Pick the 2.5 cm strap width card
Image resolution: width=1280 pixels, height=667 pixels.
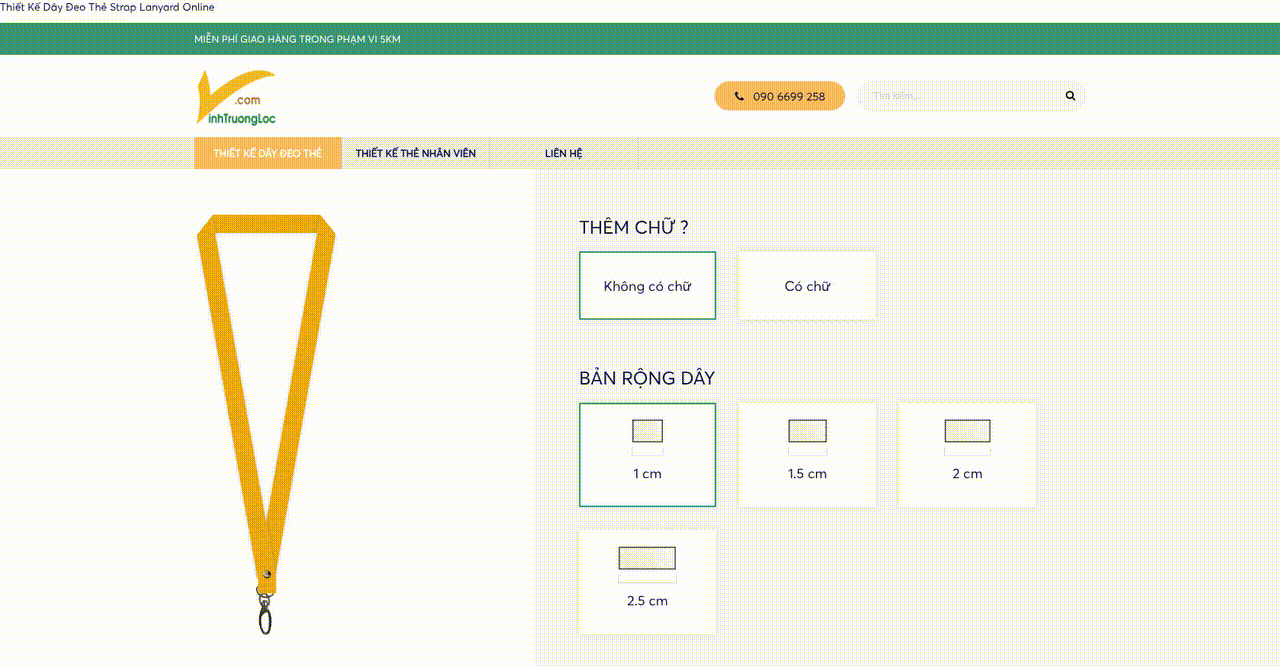point(647,582)
